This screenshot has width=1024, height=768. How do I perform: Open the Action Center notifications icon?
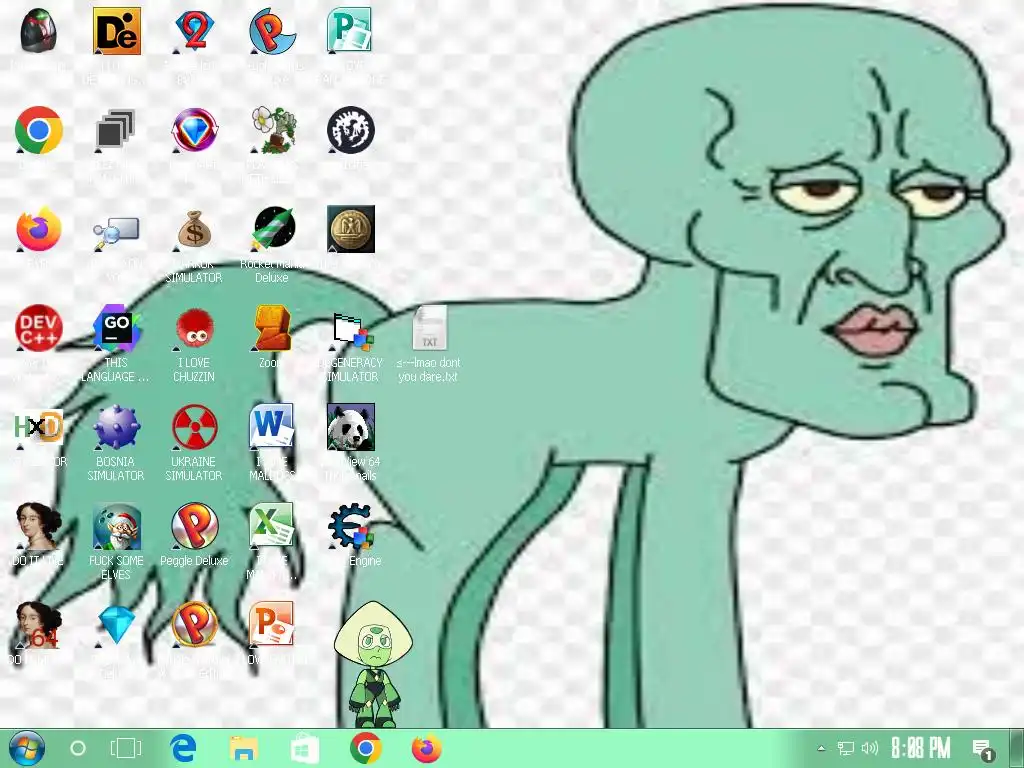click(x=982, y=750)
